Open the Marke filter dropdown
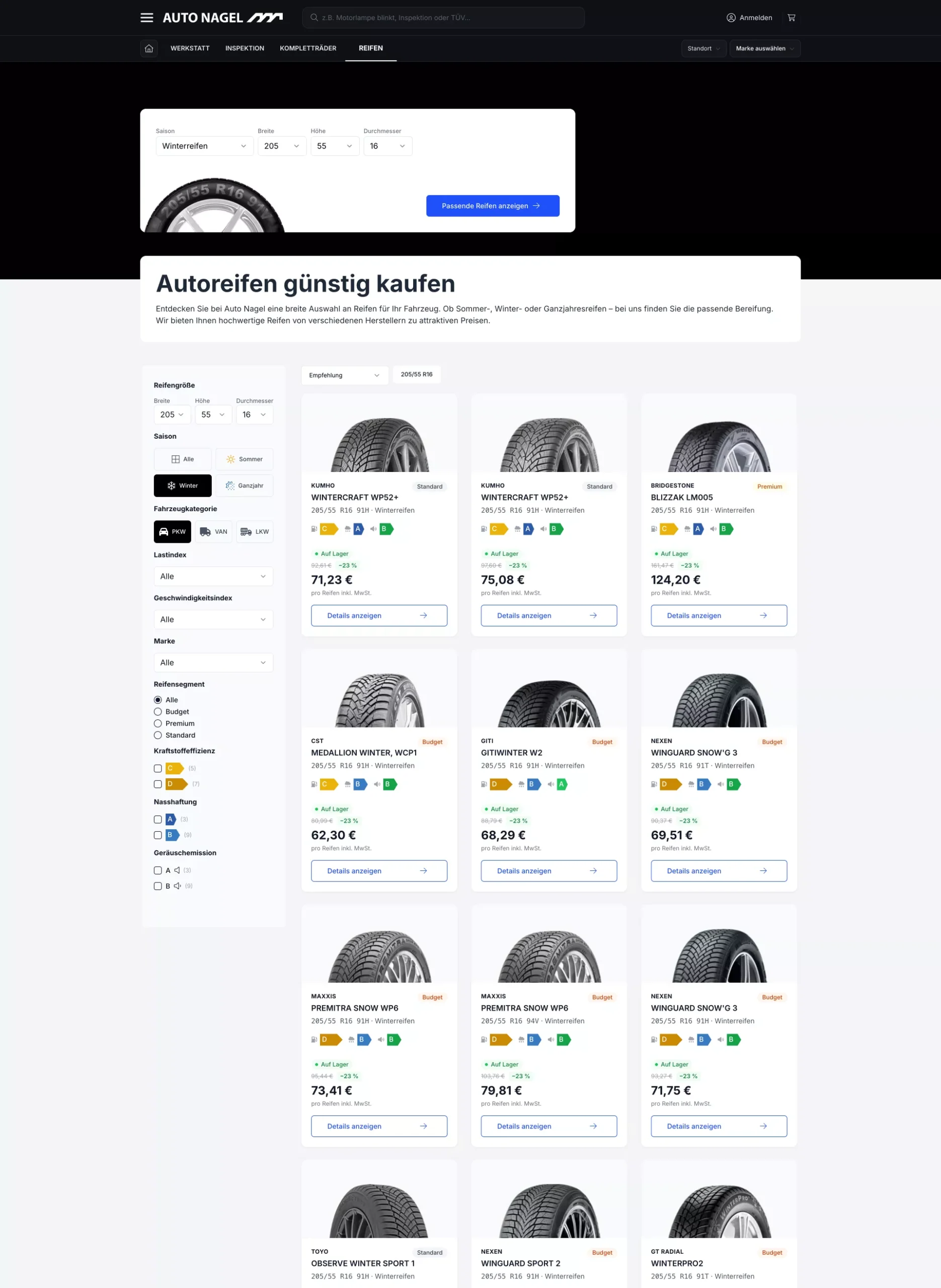 (213, 663)
